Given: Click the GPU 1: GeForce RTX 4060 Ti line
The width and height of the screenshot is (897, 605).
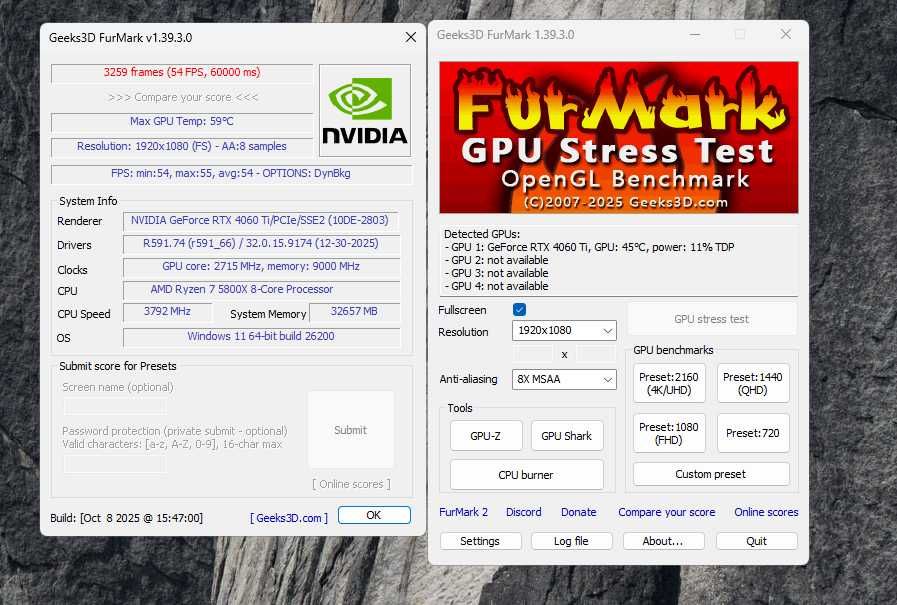Looking at the screenshot, I should click(589, 247).
